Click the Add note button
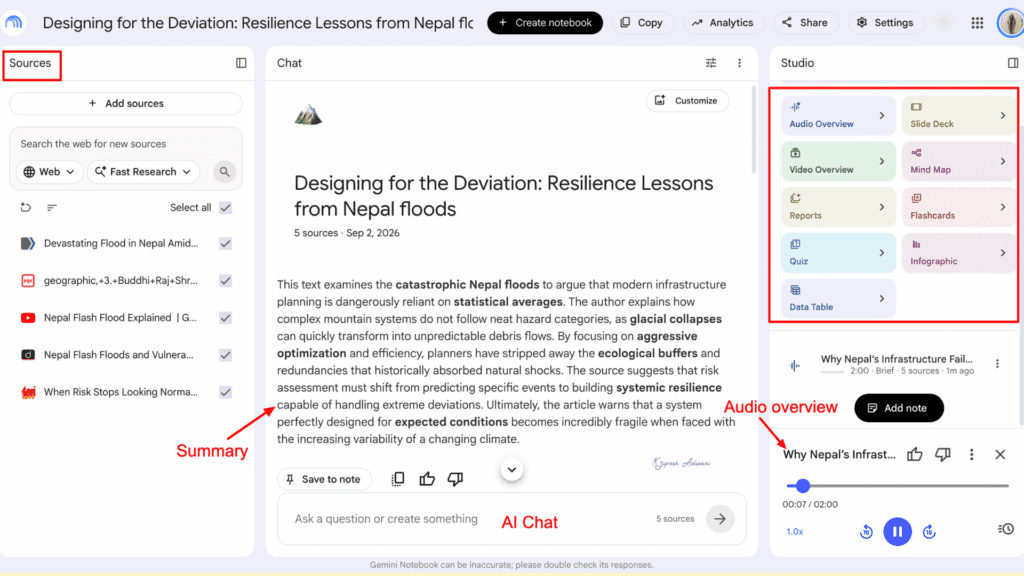 pos(899,408)
